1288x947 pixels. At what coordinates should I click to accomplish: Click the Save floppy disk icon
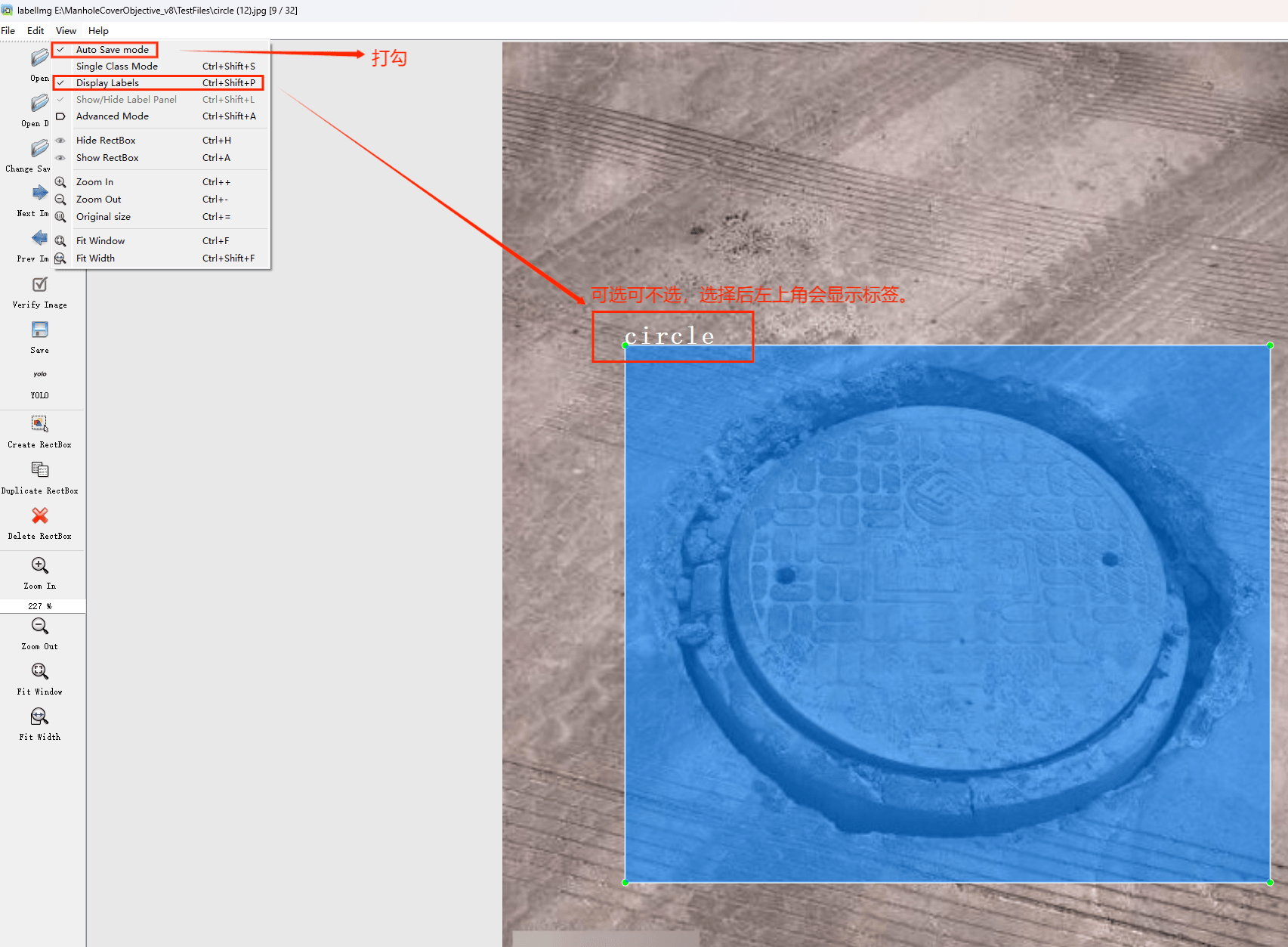pyautogui.click(x=40, y=330)
